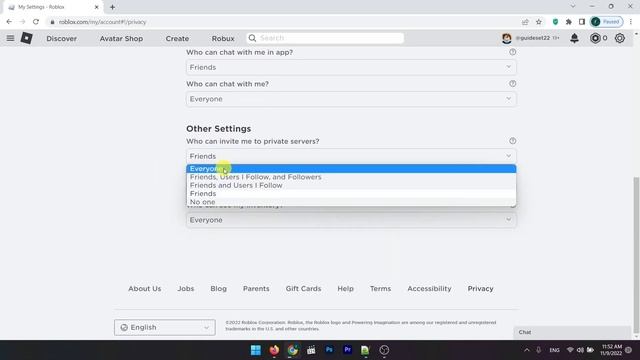Open the Chrome three-dot menu
The image size is (640, 360).
tap(631, 22)
